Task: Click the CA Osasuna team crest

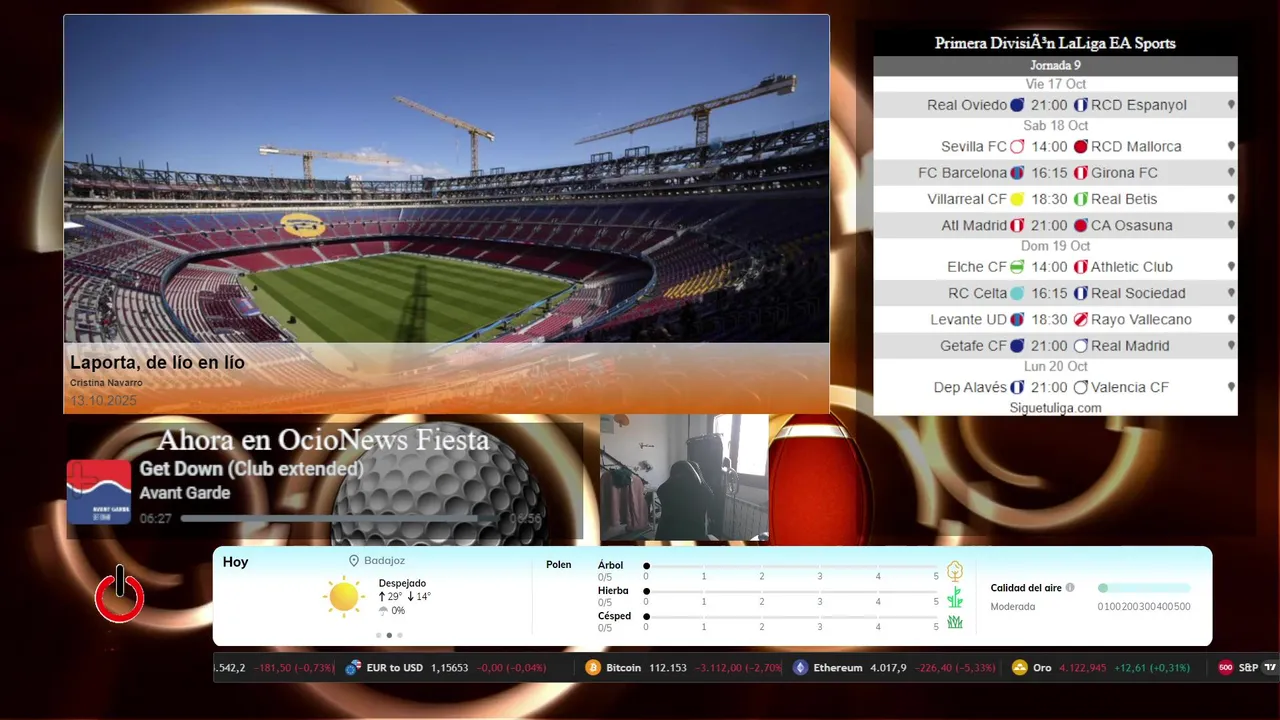Action: pos(1081,226)
